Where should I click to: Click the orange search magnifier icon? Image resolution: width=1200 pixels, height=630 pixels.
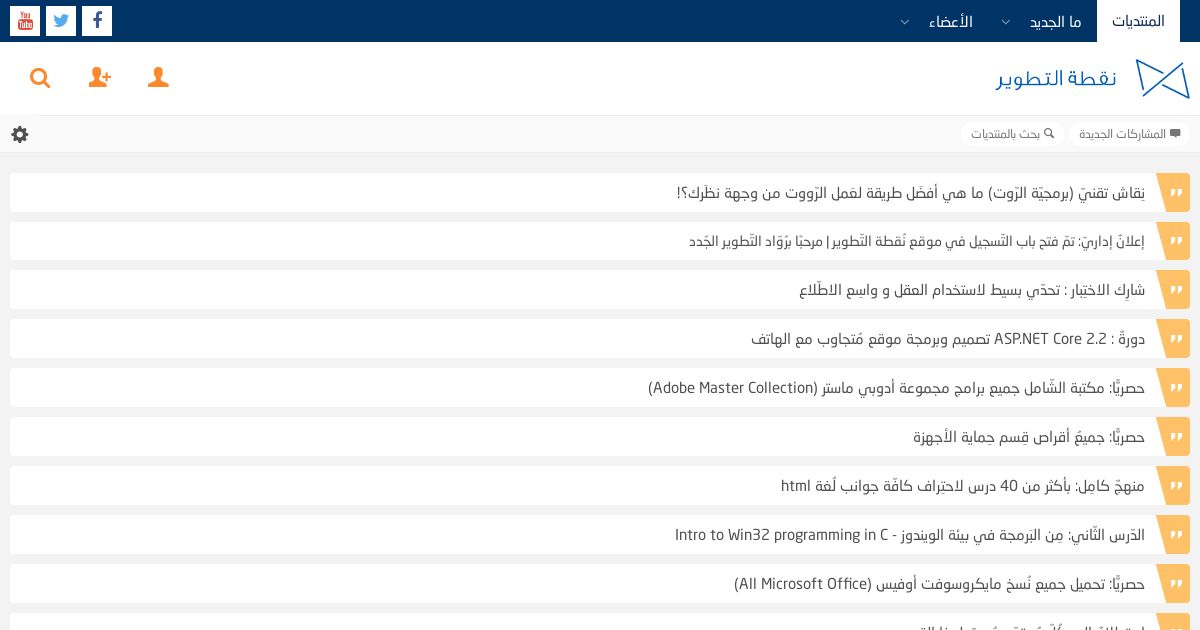[40, 78]
